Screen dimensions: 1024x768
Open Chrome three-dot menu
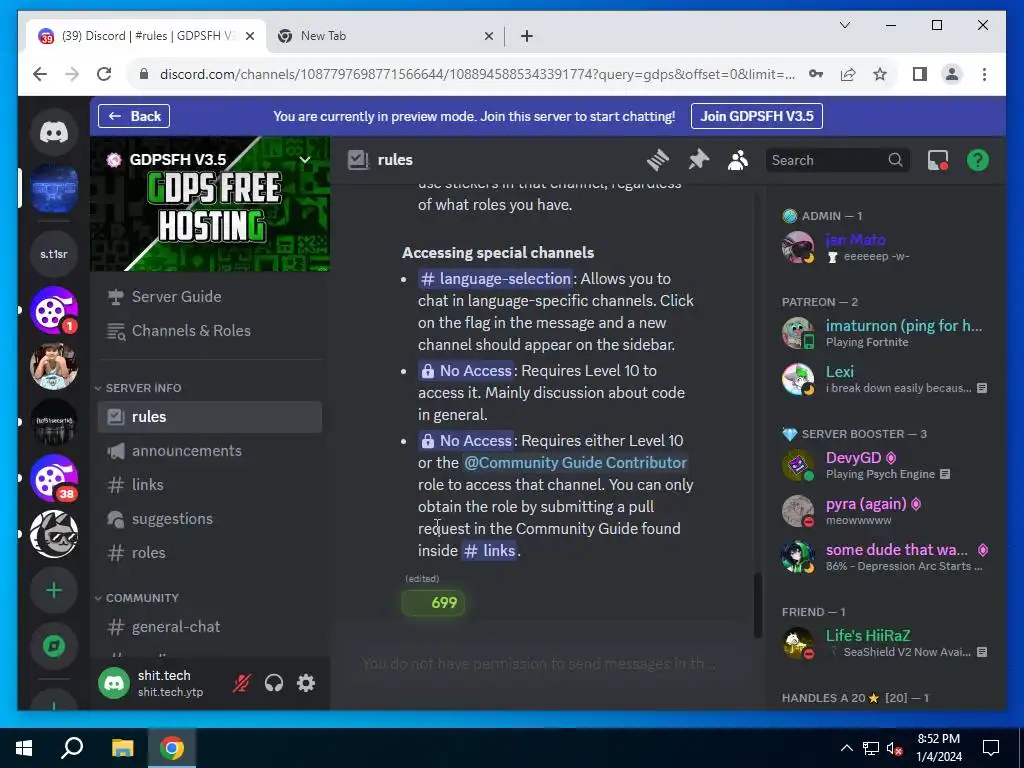(984, 74)
